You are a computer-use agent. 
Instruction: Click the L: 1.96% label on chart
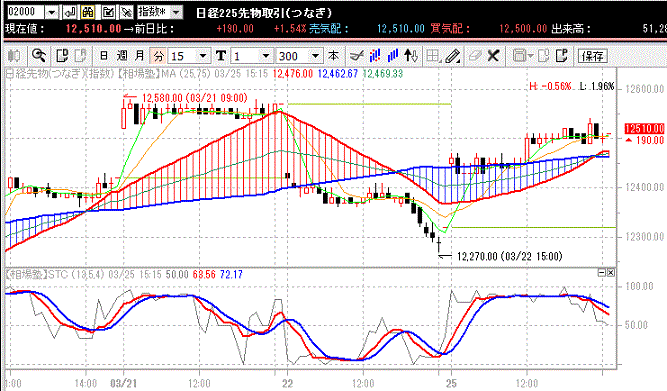(x=597, y=86)
